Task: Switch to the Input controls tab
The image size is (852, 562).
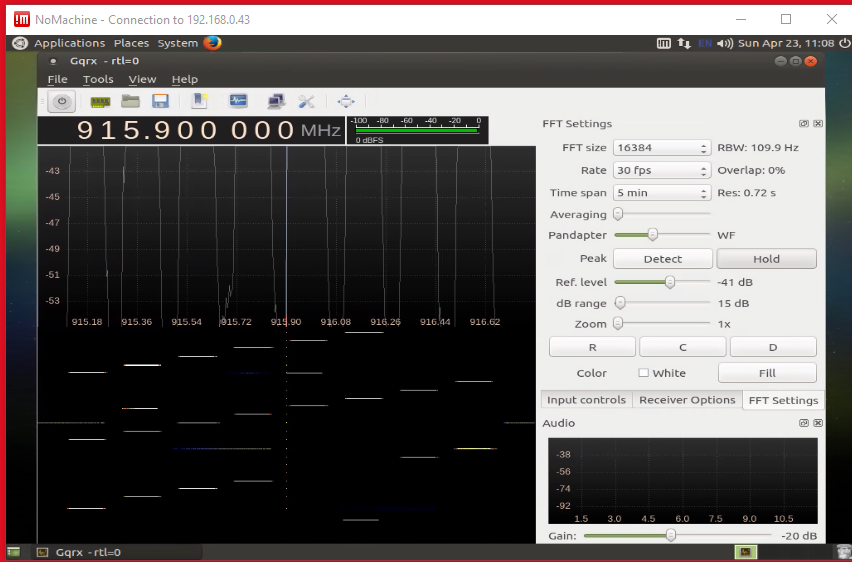Action: pyautogui.click(x=586, y=400)
